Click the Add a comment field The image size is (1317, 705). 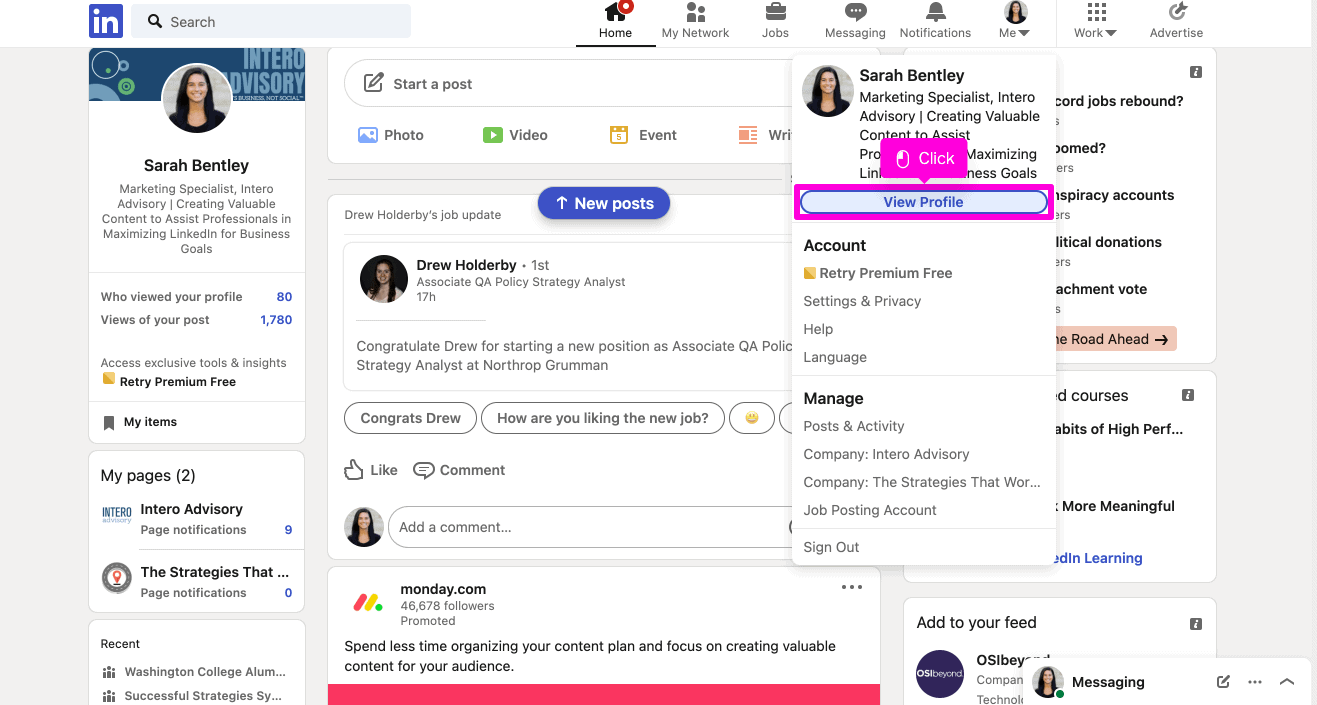pos(594,527)
